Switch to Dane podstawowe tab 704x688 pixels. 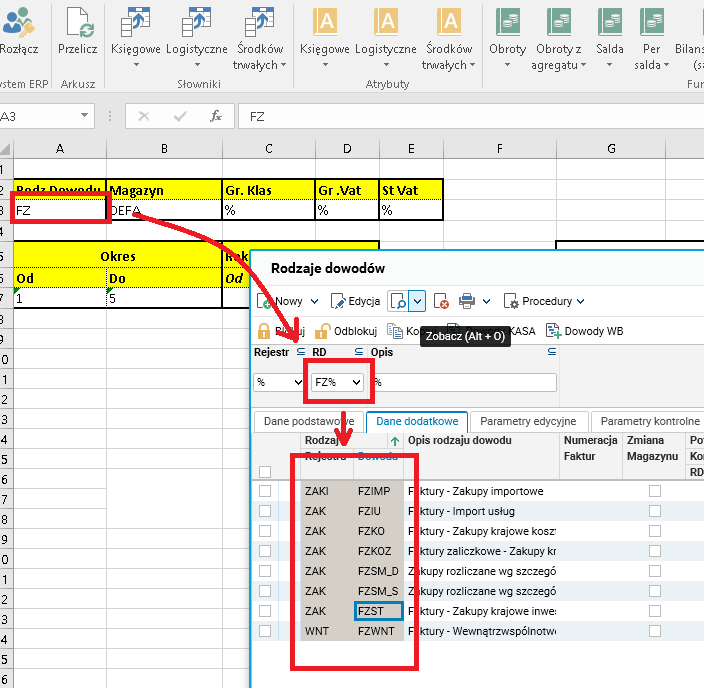point(309,421)
